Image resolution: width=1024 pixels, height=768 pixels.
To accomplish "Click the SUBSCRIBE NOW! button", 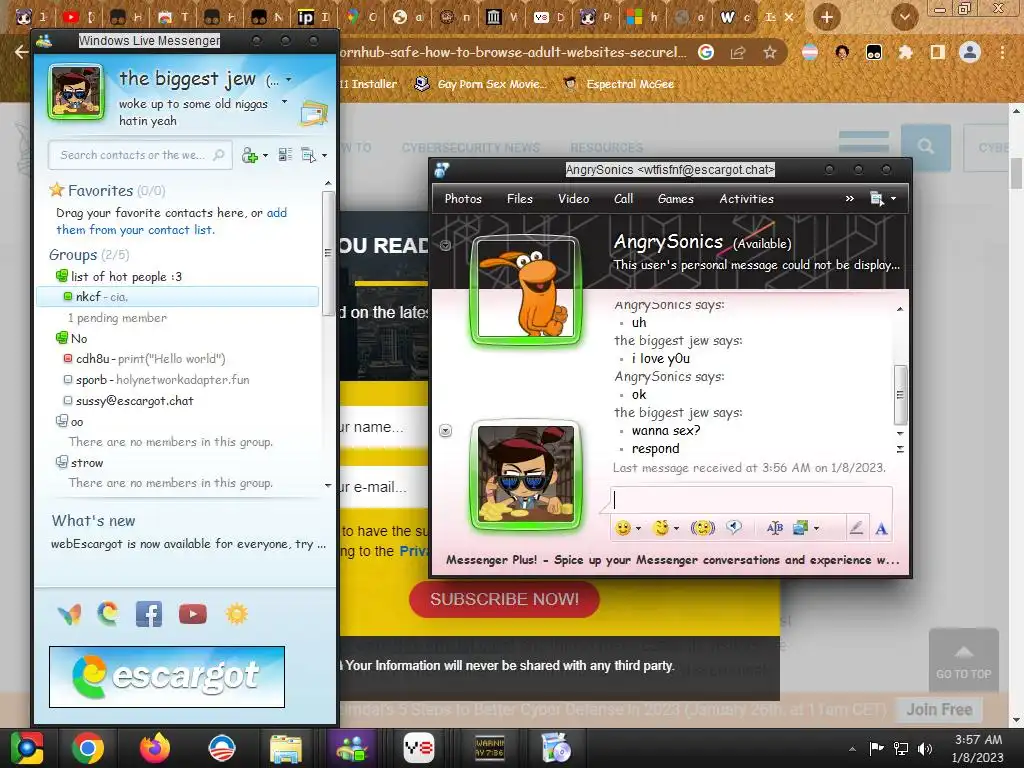I will 504,599.
